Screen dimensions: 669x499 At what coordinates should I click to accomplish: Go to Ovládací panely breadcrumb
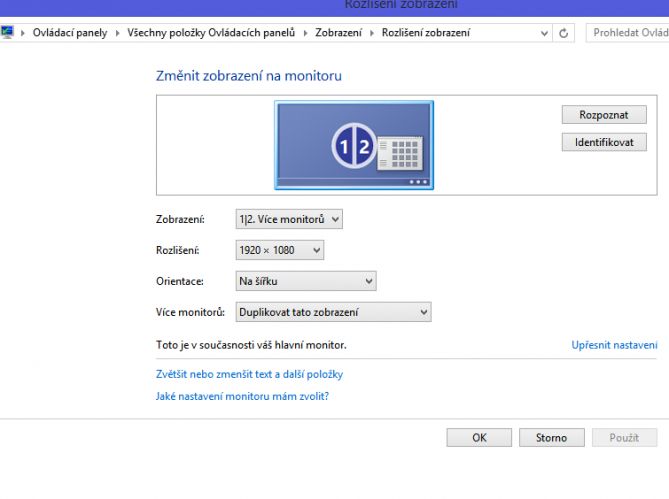pyautogui.click(x=70, y=33)
